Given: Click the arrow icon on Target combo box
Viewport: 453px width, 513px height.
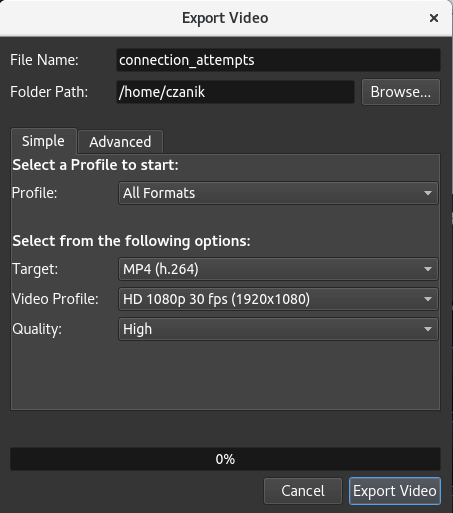Looking at the screenshot, I should click(x=428, y=269).
